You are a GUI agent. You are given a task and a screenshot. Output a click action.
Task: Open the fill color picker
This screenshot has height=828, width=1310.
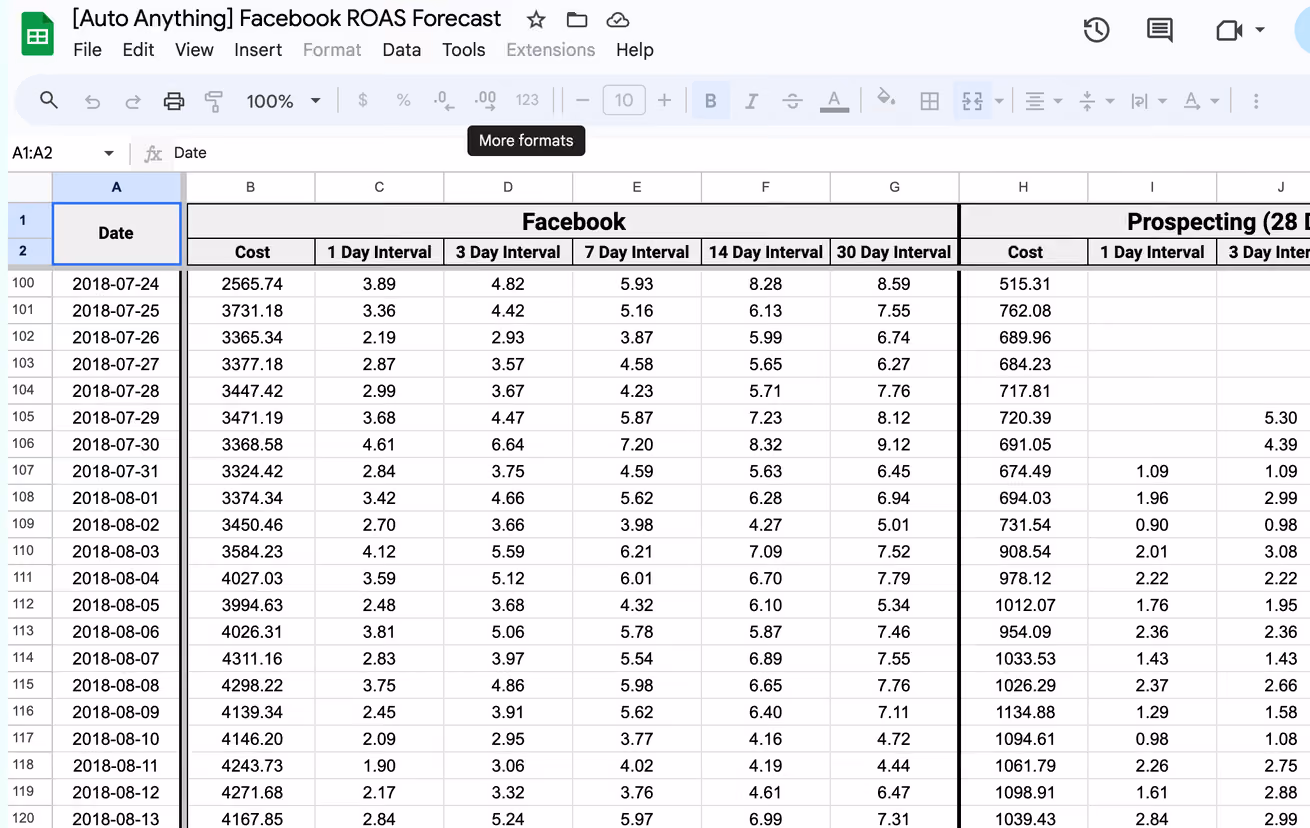pyautogui.click(x=885, y=100)
